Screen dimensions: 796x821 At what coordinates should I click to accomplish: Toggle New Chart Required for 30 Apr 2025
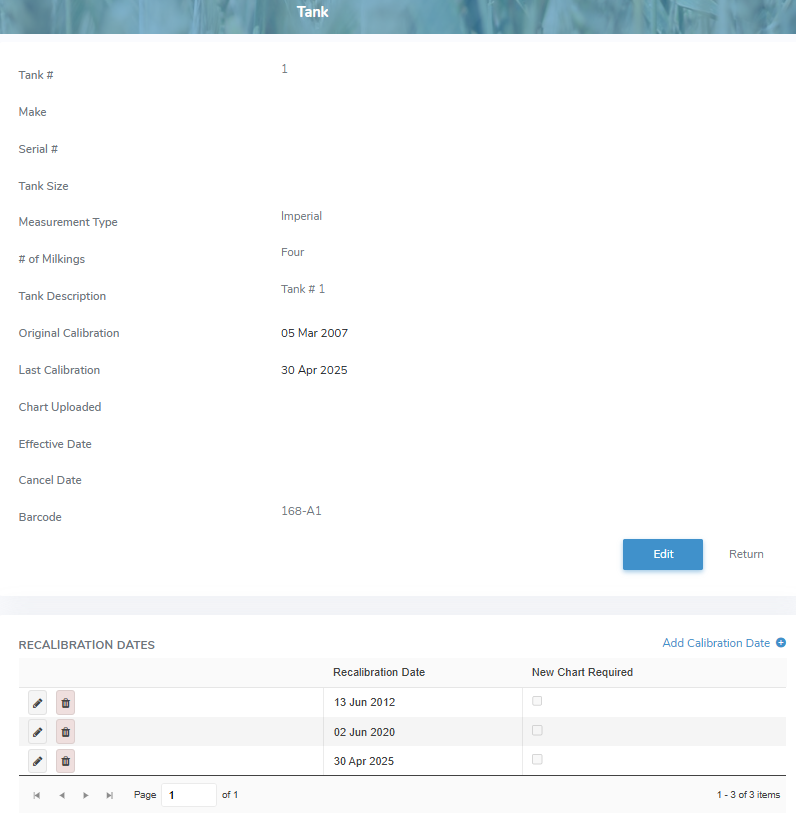537,759
